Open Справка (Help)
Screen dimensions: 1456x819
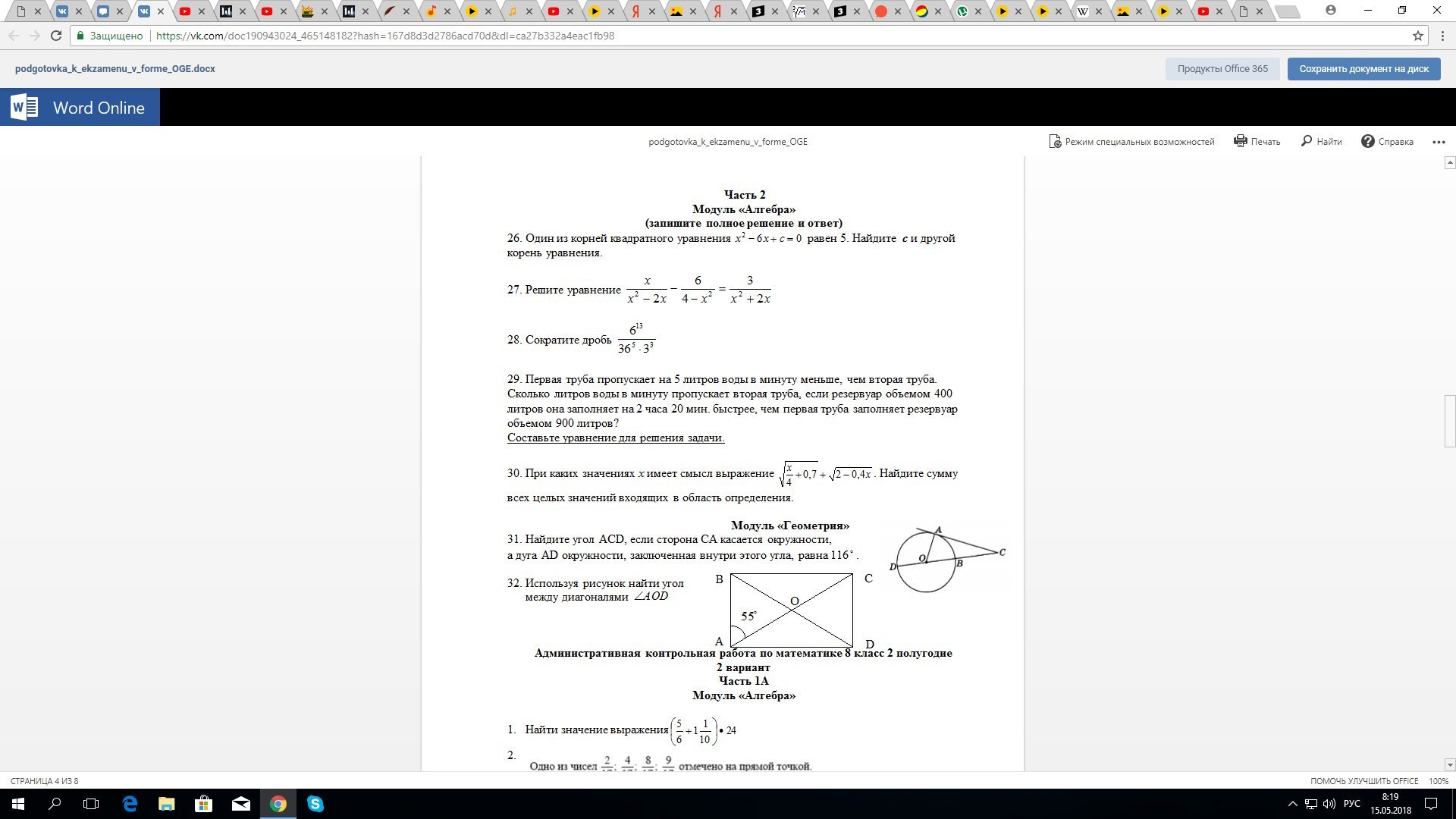pos(1387,142)
